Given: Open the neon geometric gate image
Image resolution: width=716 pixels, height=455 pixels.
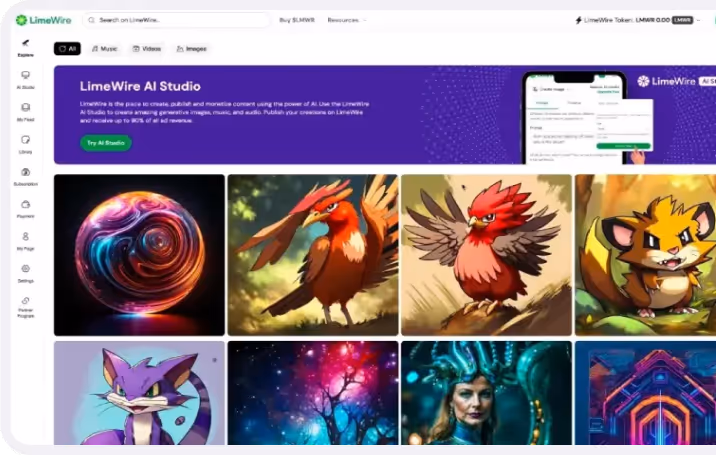Looking at the screenshot, I should [645, 393].
